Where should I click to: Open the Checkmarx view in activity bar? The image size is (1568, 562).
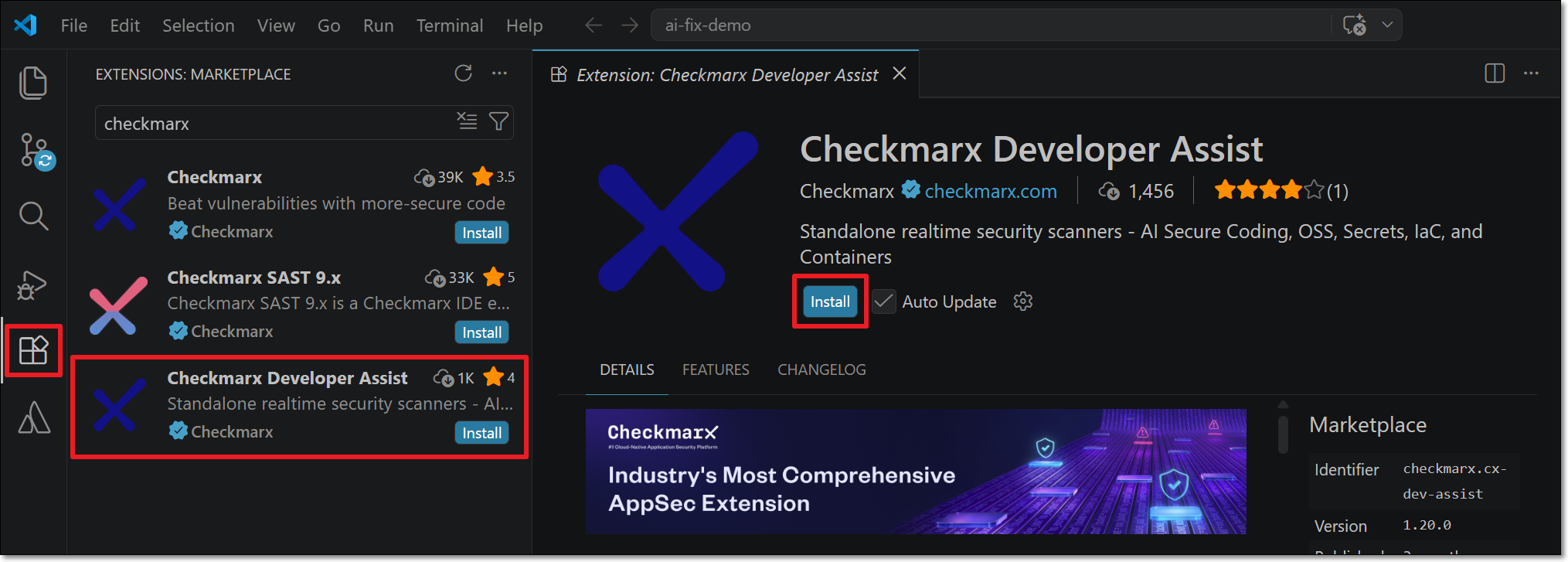pos(34,417)
